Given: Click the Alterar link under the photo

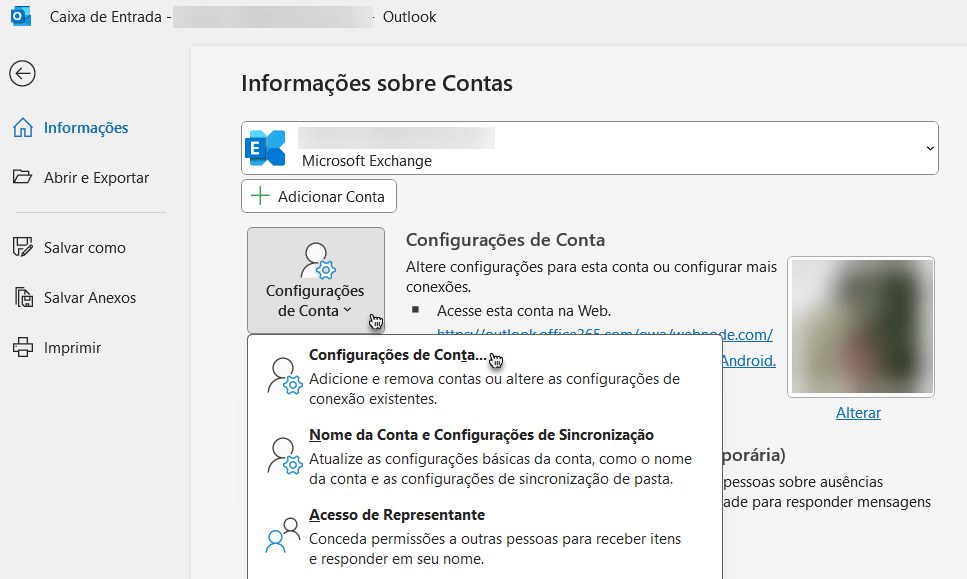Looking at the screenshot, I should (858, 413).
